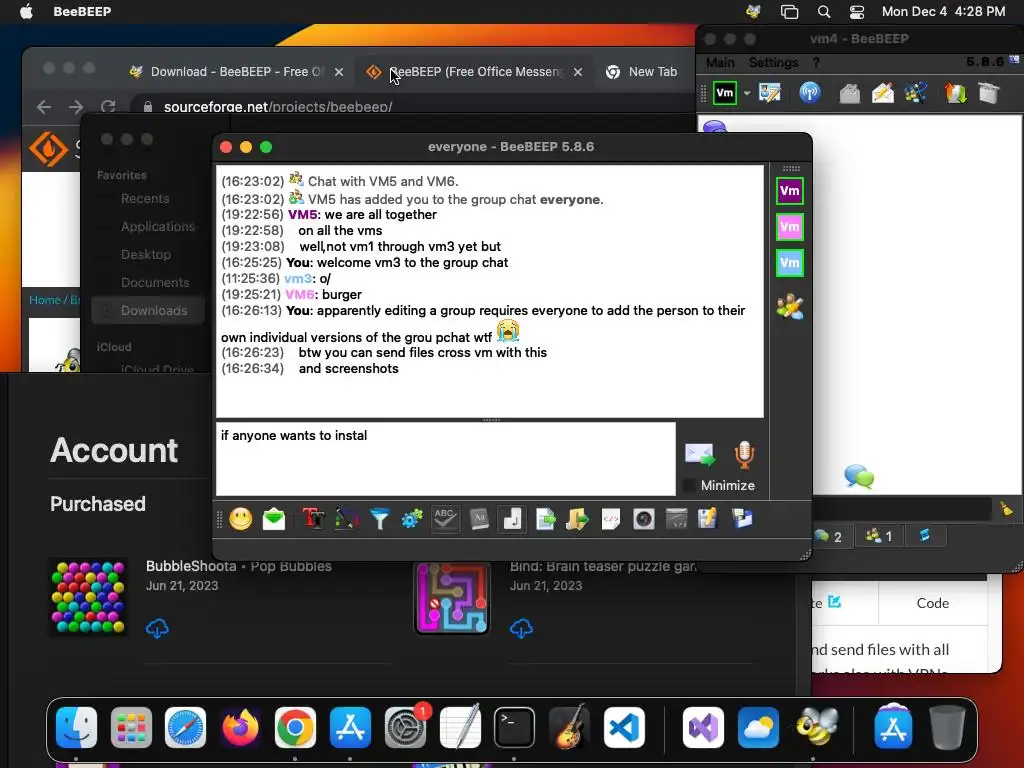Open the font color pencil icon
1024x768 pixels.
(x=347, y=519)
